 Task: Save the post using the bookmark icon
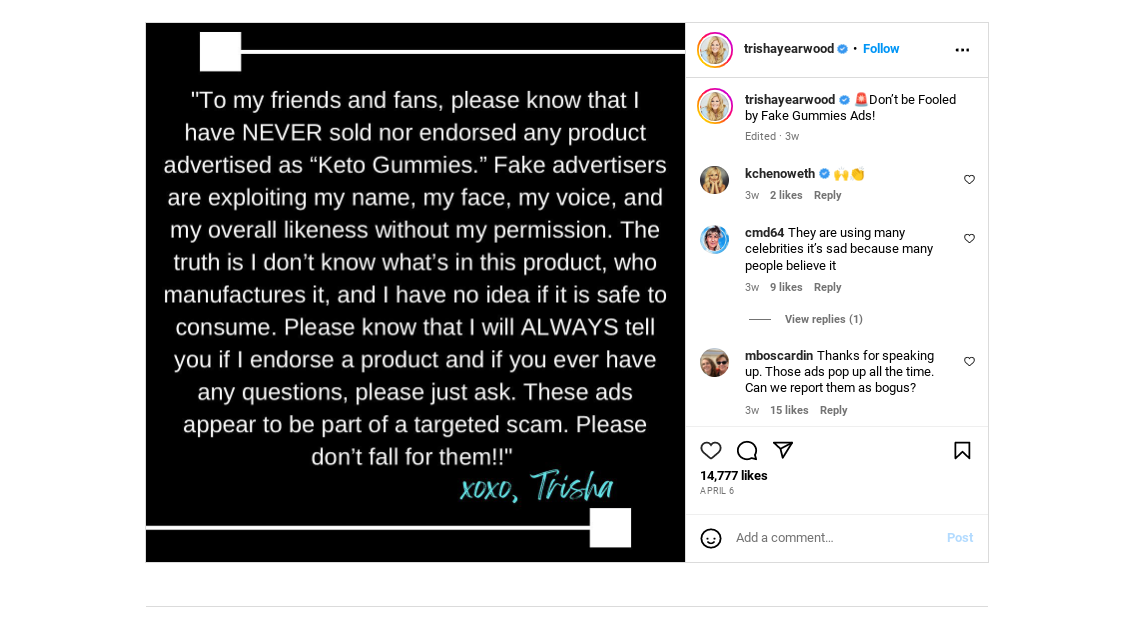(x=962, y=450)
